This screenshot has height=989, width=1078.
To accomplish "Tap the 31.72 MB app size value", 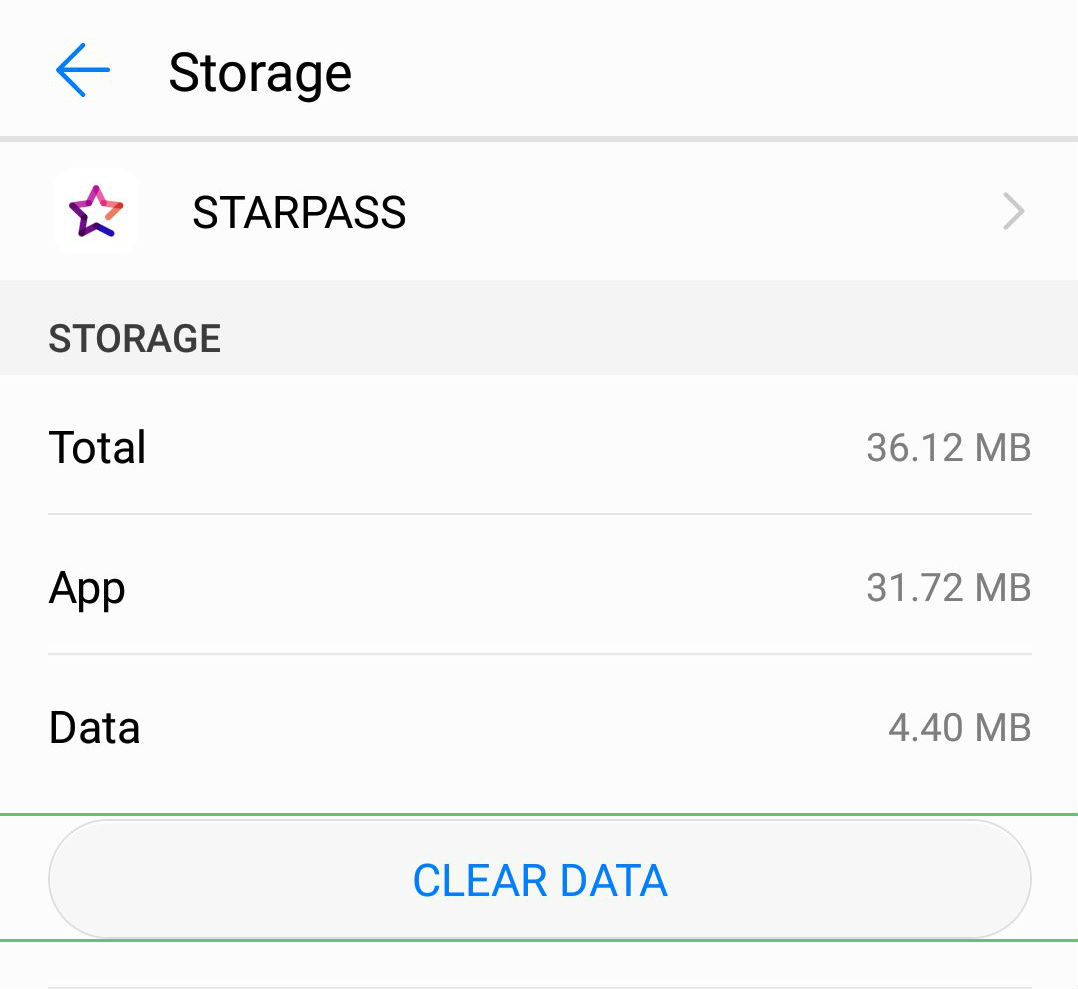I will pyautogui.click(x=948, y=588).
